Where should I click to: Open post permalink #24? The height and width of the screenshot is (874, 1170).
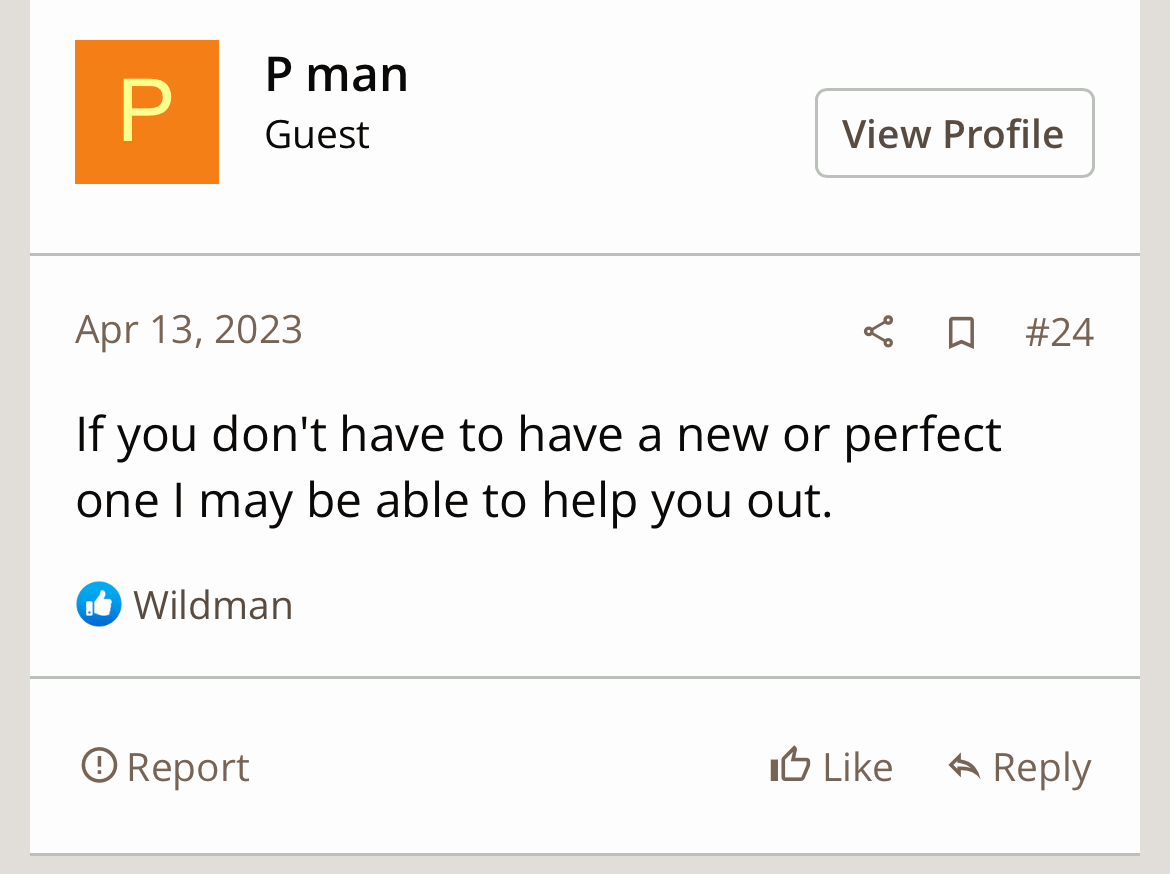click(1059, 333)
